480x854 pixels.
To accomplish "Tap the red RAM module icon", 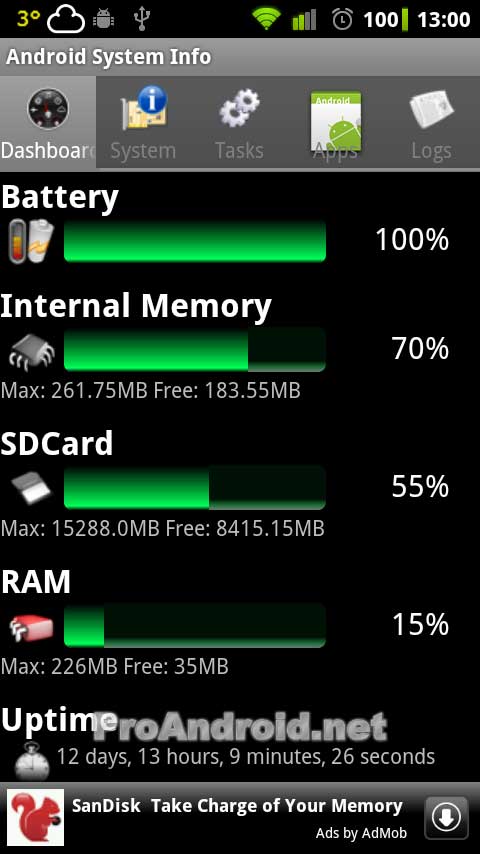I will [x=32, y=626].
